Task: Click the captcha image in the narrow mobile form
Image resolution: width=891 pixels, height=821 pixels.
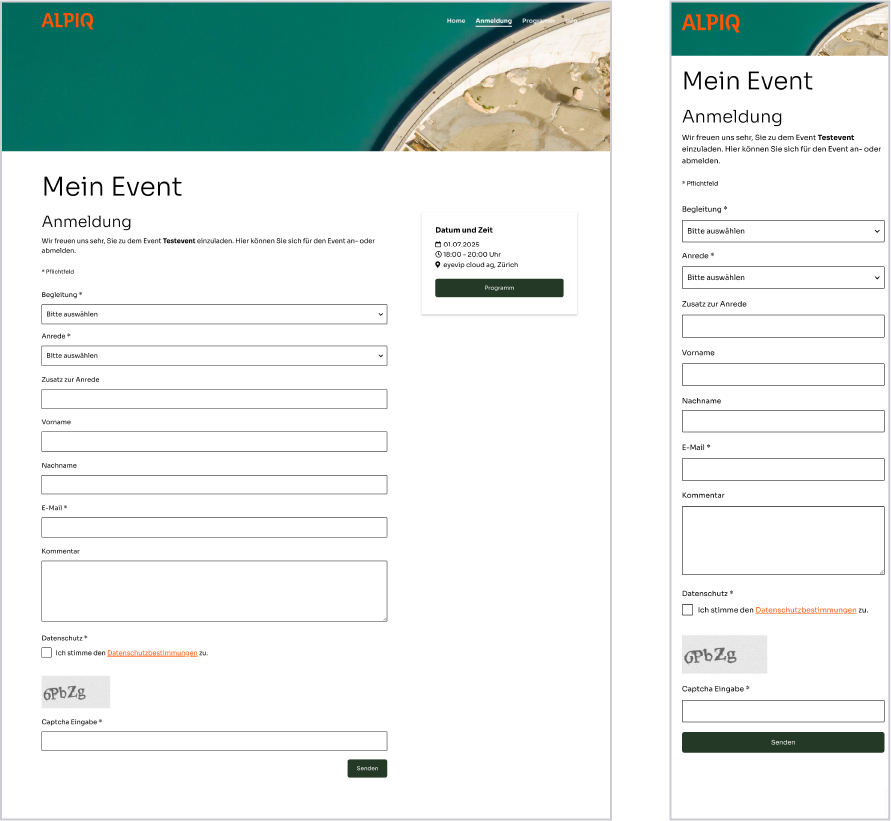Action: (724, 654)
